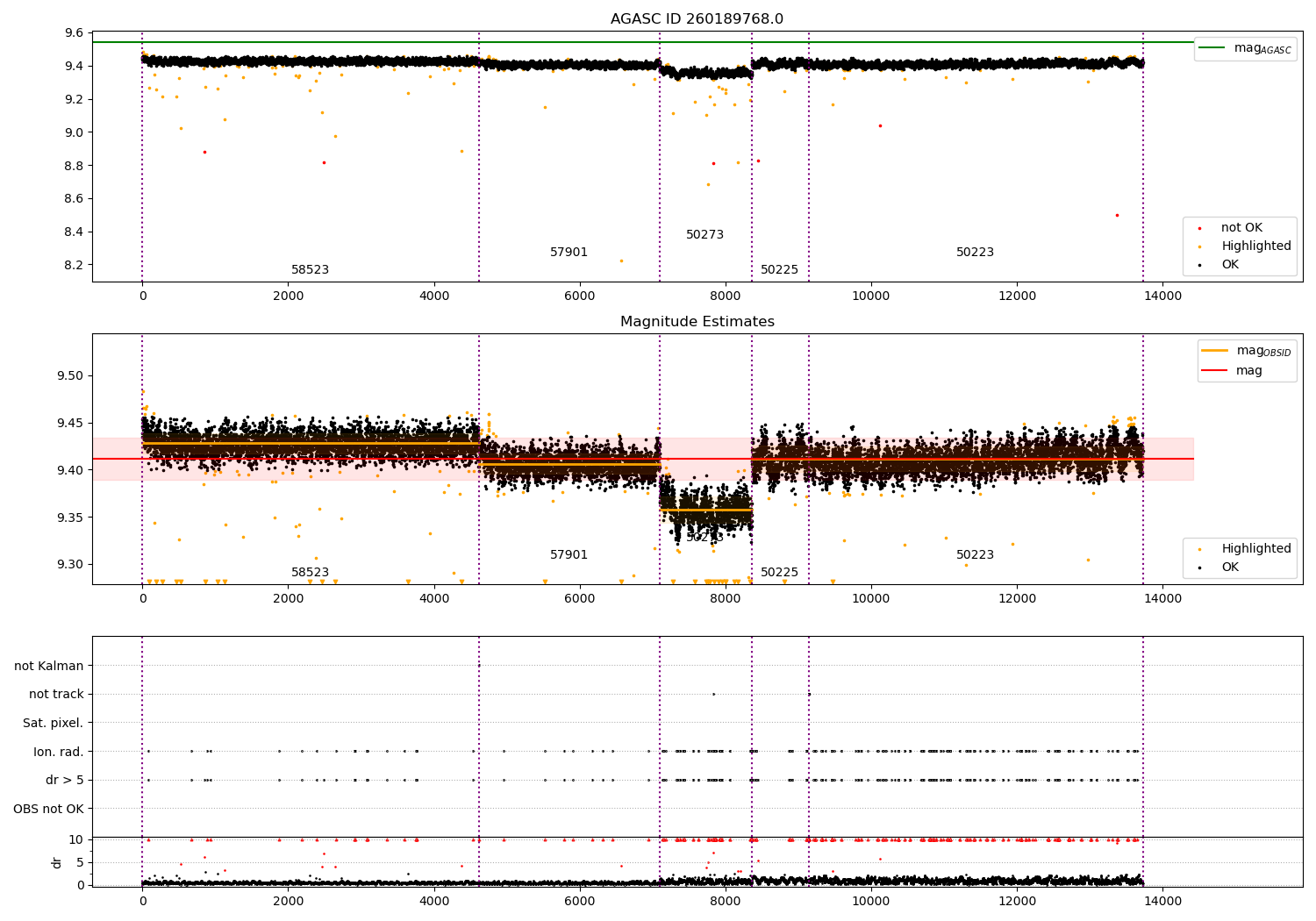
Task: Click the 9.6 tick on the top y-axis
Action: point(75,33)
